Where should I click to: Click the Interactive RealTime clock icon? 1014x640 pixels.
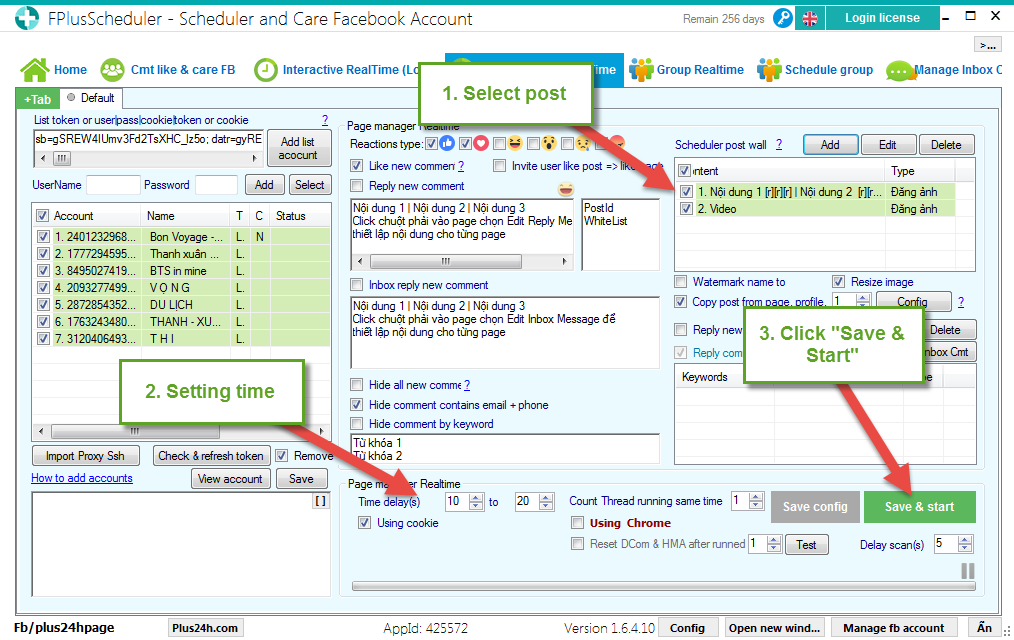[x=265, y=70]
